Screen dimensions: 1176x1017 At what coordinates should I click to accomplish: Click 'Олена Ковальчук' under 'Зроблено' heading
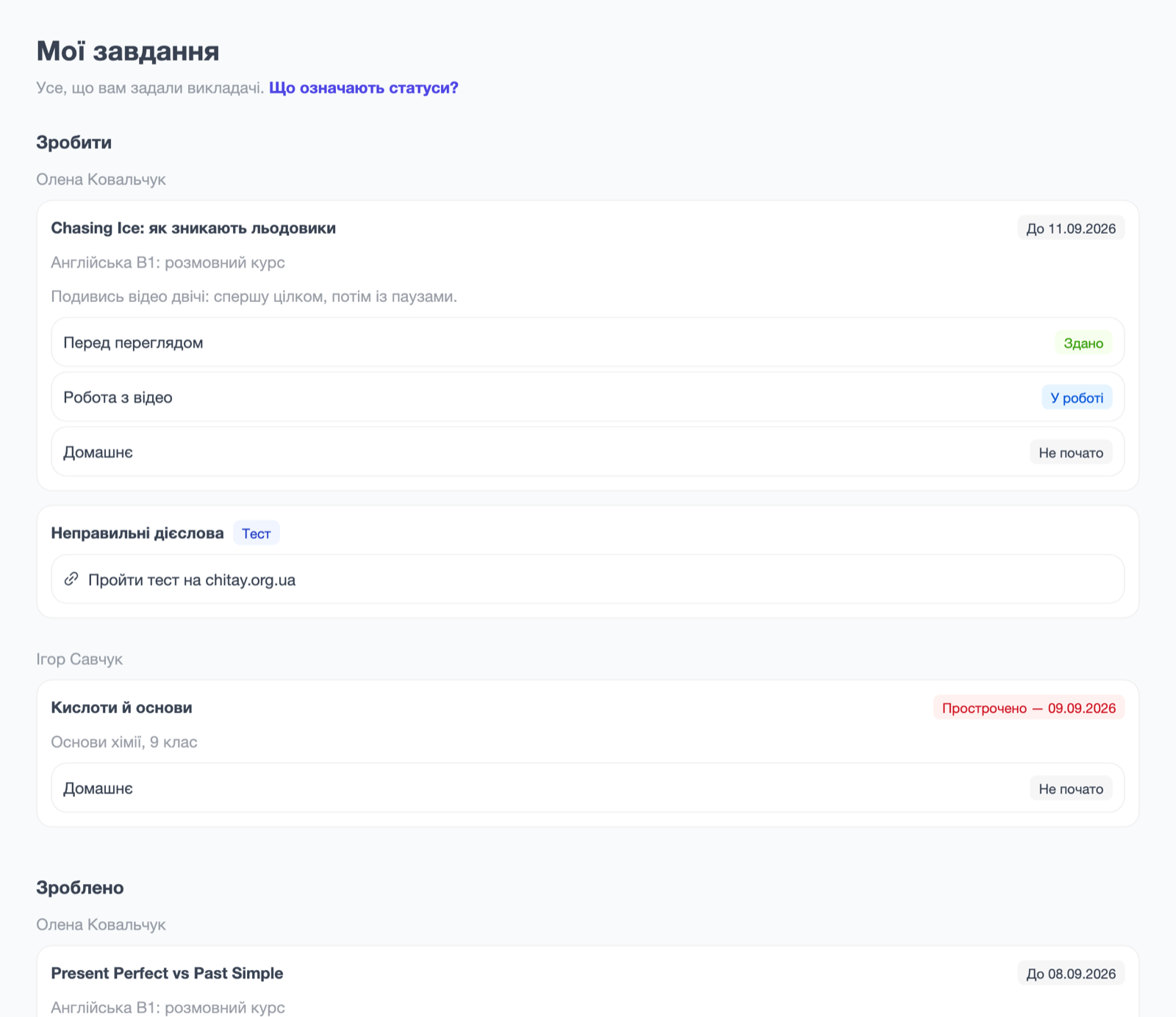(101, 924)
